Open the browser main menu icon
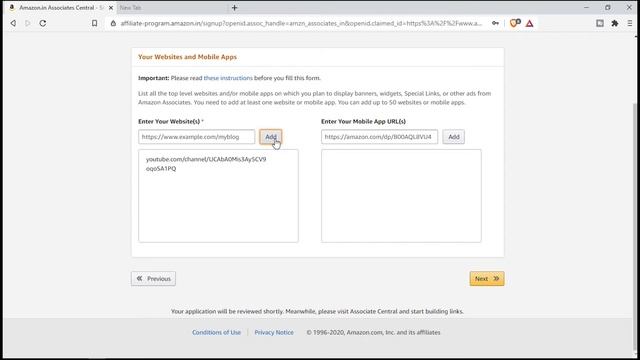Viewport: 640px width, 360px height. pos(630,23)
